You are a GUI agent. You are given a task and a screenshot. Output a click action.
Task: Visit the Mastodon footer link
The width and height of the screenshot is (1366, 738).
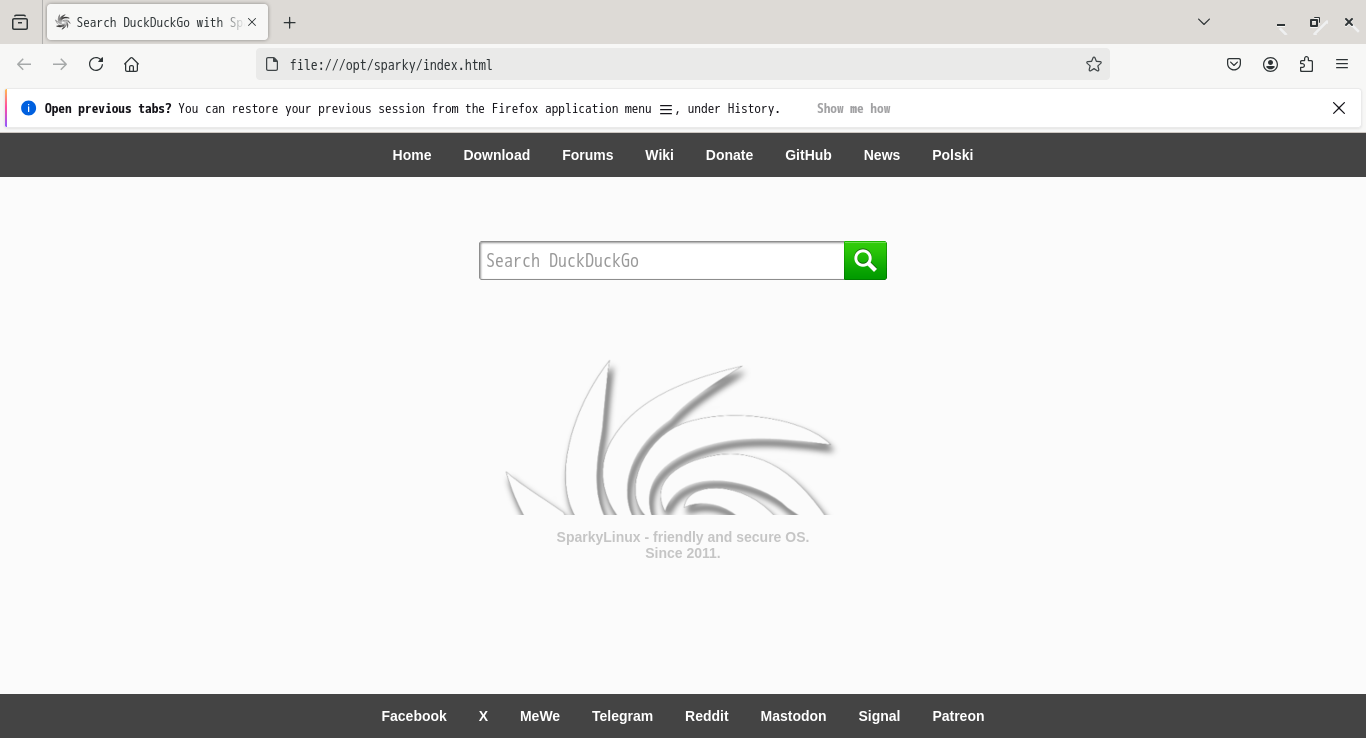point(793,716)
